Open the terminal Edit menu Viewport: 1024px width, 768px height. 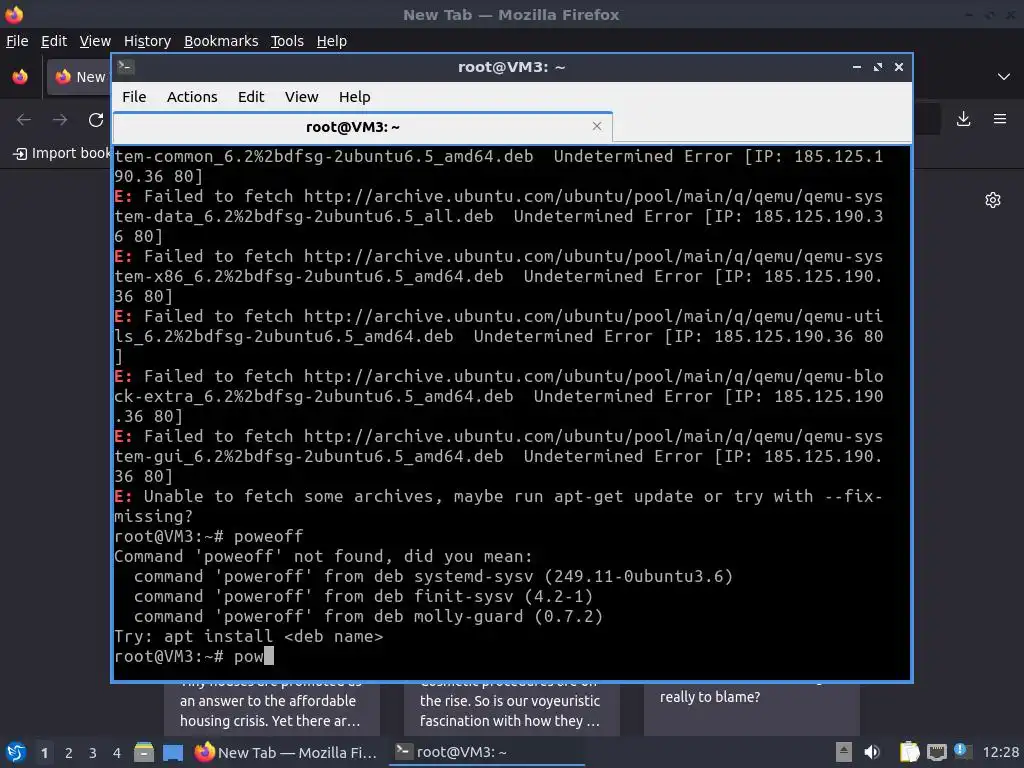pos(251,97)
